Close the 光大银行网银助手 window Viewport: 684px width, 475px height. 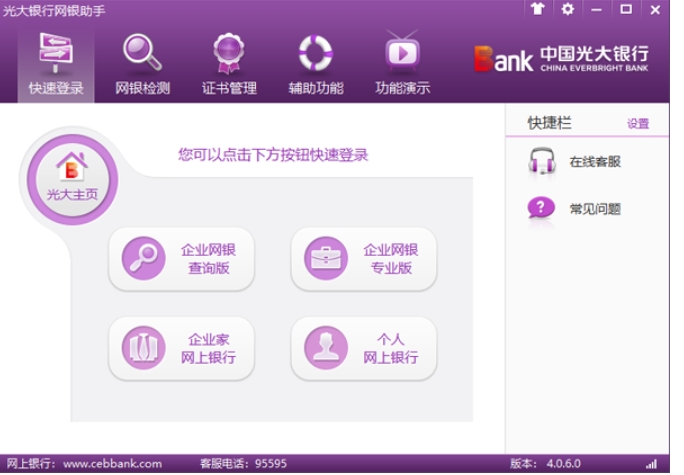click(x=655, y=9)
